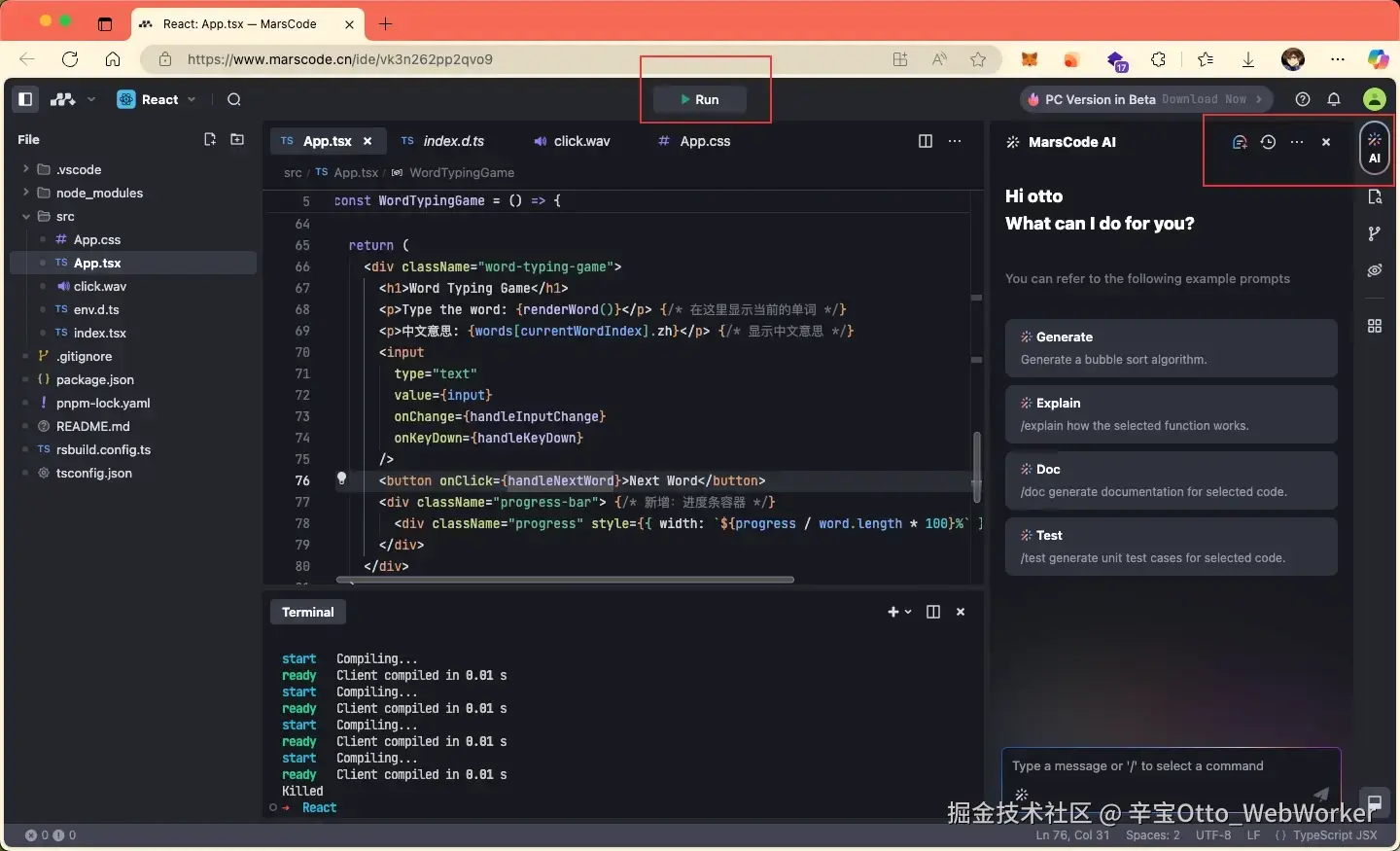Click the horizontal editor scrollbar
Image resolution: width=1400 pixels, height=851 pixels.
pyautogui.click(x=565, y=580)
